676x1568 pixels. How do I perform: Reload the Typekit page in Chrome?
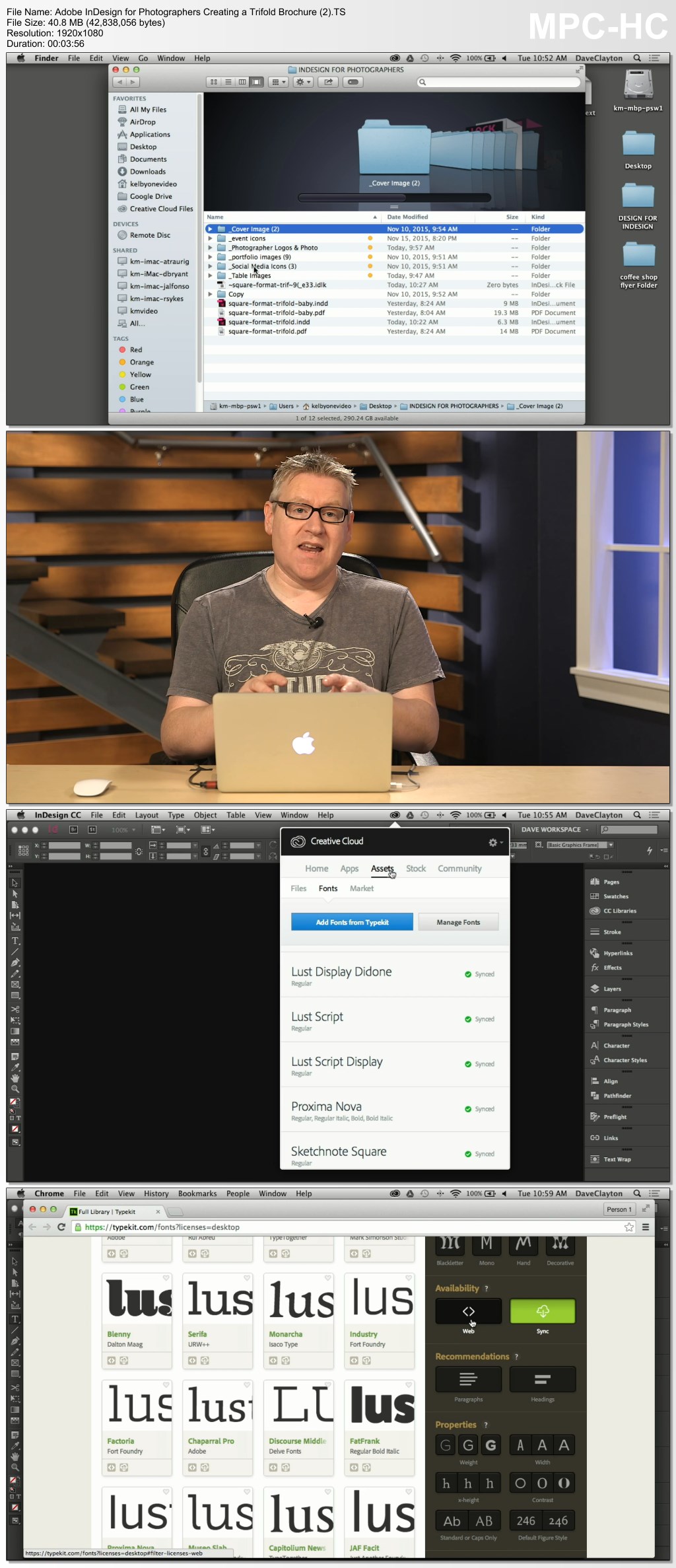coord(61,1227)
